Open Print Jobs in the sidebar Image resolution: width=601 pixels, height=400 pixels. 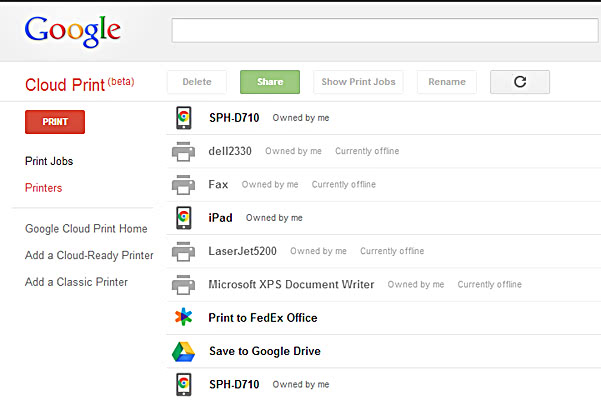[x=49, y=161]
